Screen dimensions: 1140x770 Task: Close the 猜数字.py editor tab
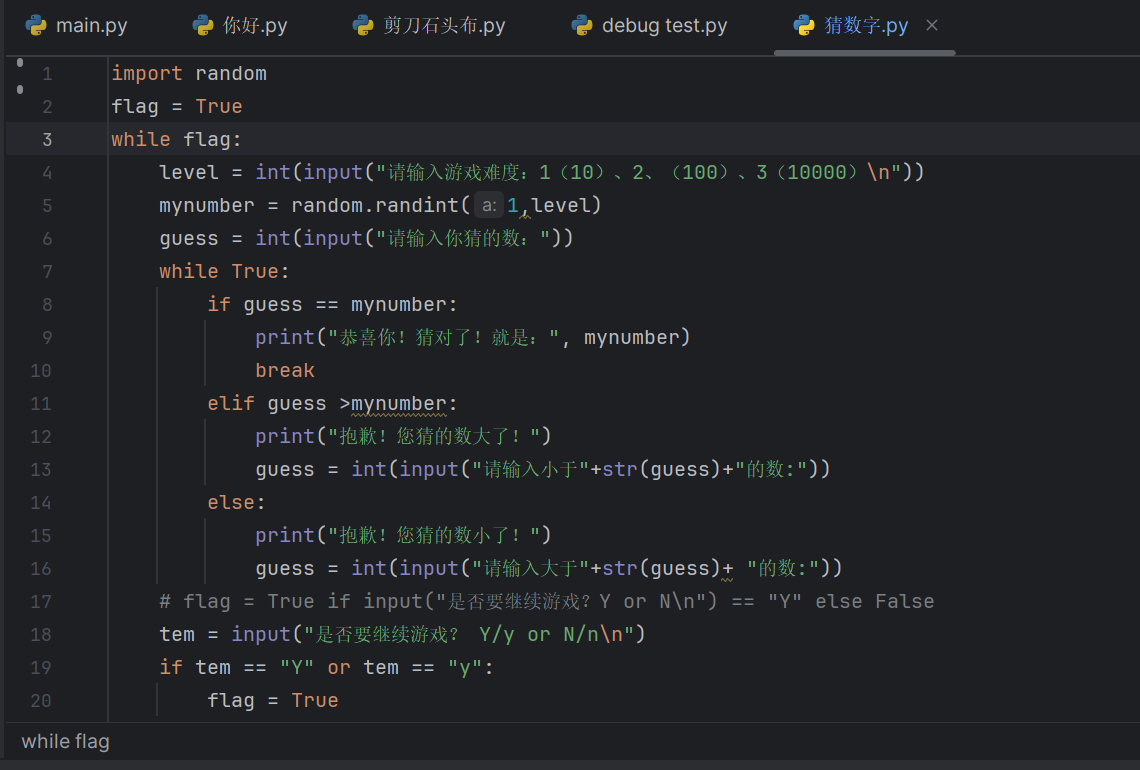932,25
